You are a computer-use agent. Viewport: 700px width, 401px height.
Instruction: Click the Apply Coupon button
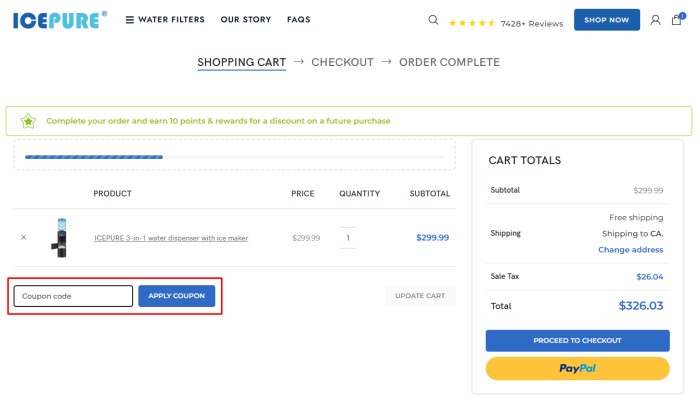177,296
